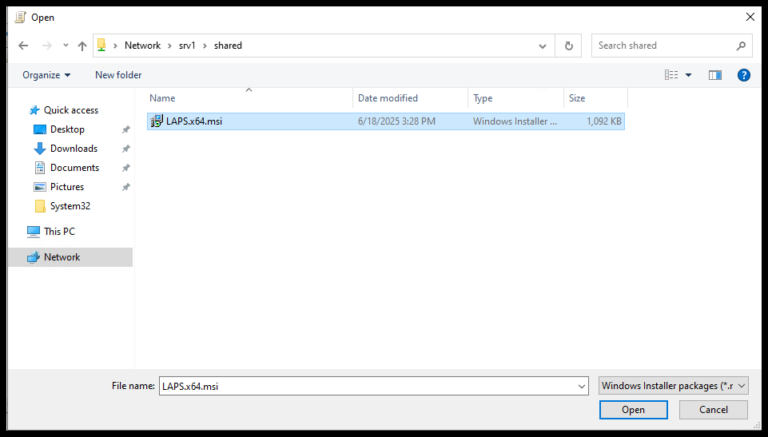Click the pin icon next to Pictures
Image resolution: width=768 pixels, height=437 pixels.
click(x=126, y=187)
